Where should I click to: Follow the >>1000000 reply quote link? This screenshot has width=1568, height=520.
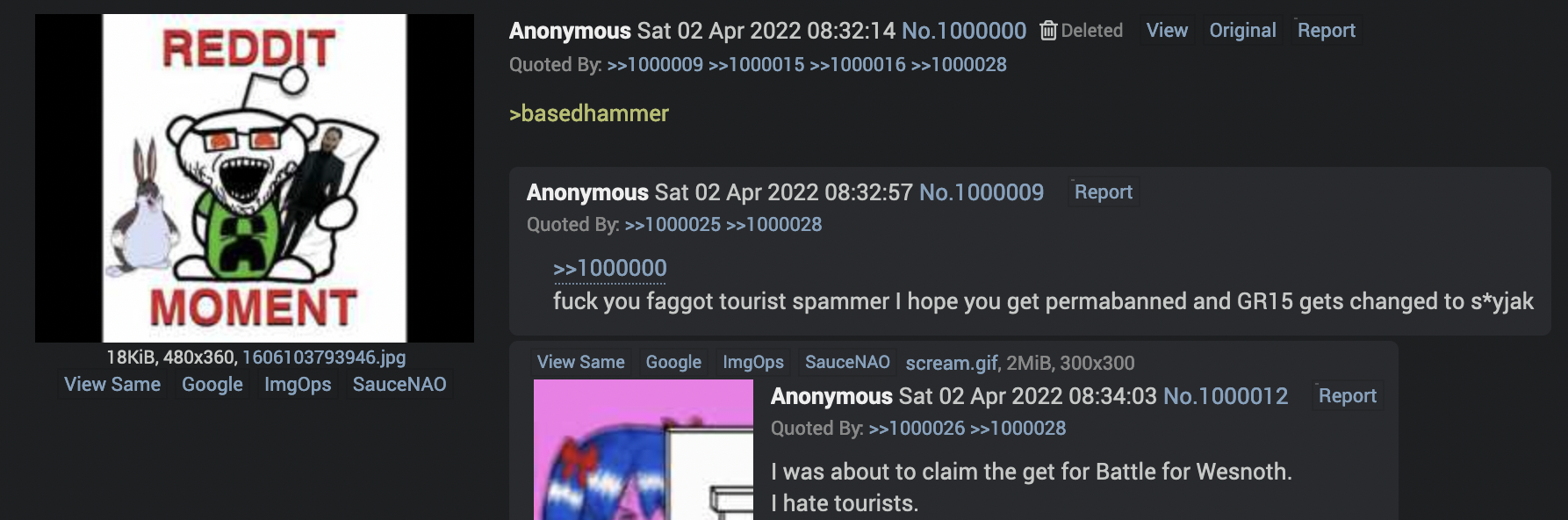click(610, 268)
